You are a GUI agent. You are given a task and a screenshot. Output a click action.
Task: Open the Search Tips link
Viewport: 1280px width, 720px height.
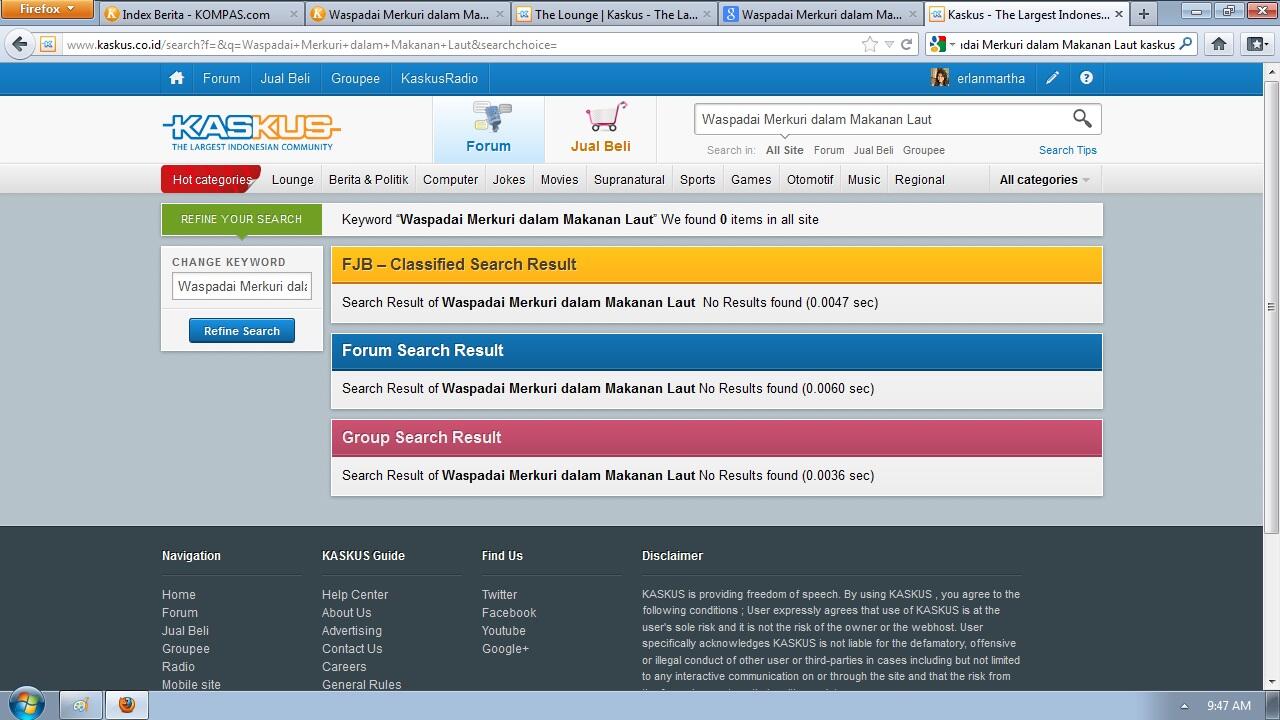pos(1067,150)
